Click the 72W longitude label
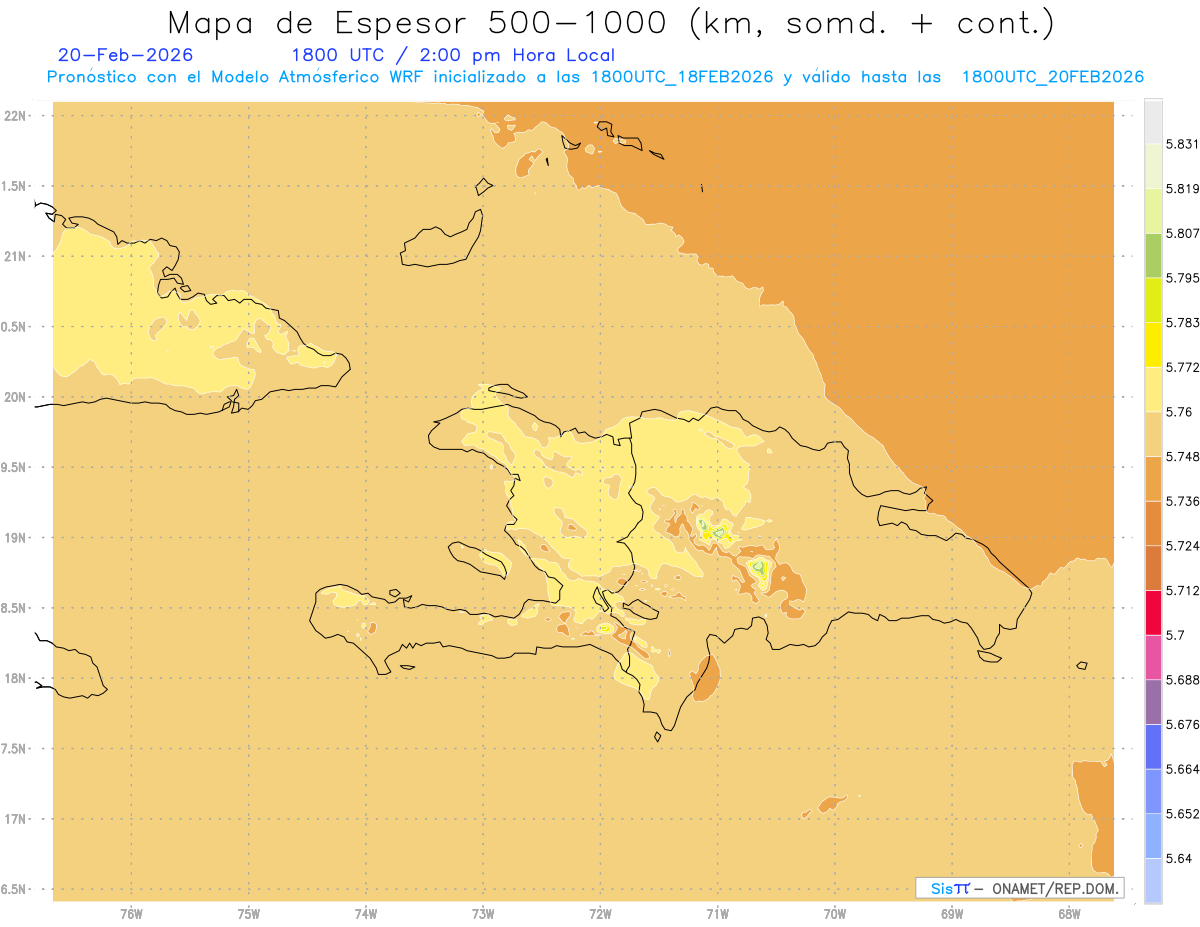The height and width of the screenshot is (927, 1200). point(600,914)
